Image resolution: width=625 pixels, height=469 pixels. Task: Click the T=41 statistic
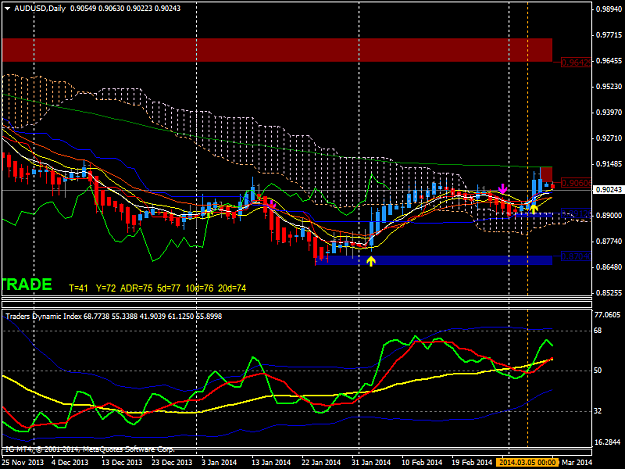tap(78, 288)
